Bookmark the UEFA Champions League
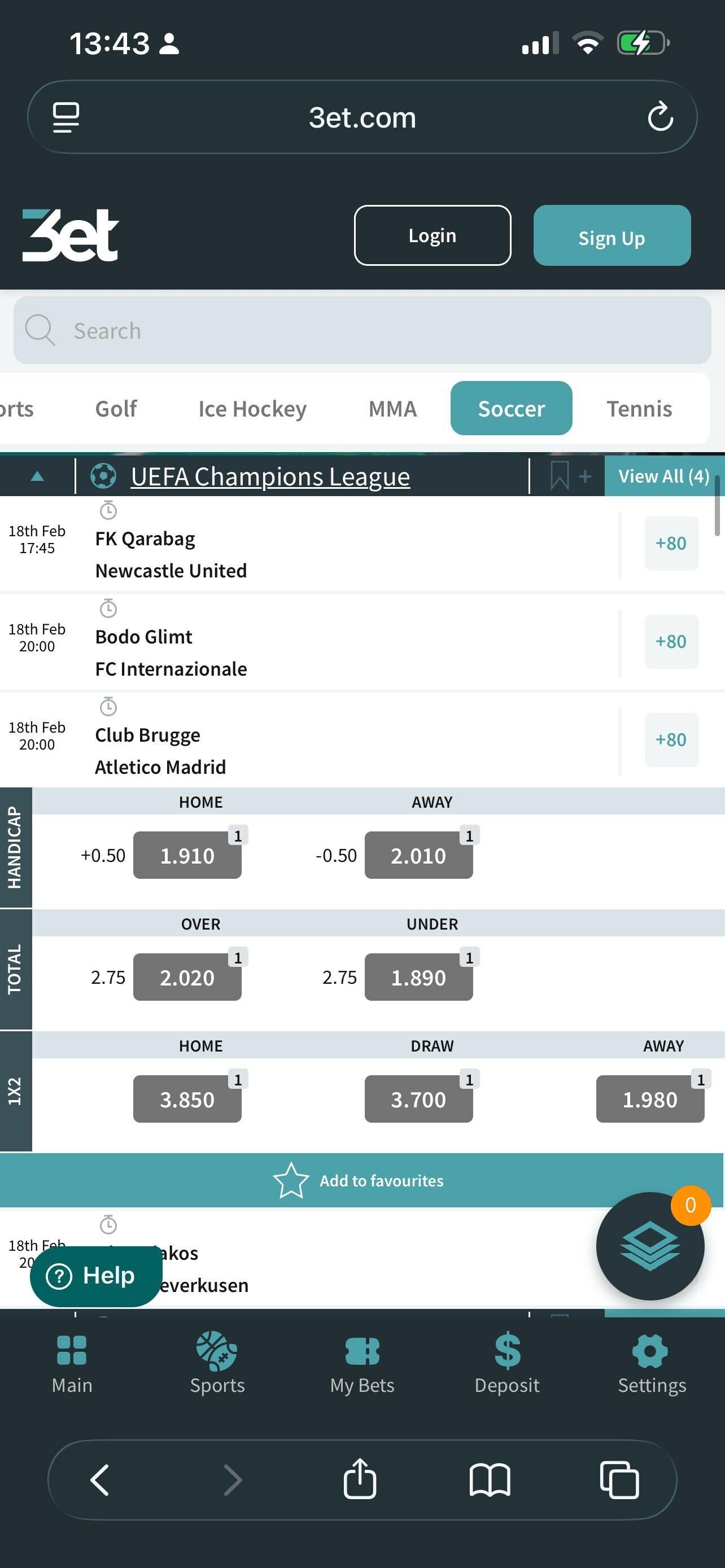 coord(560,476)
